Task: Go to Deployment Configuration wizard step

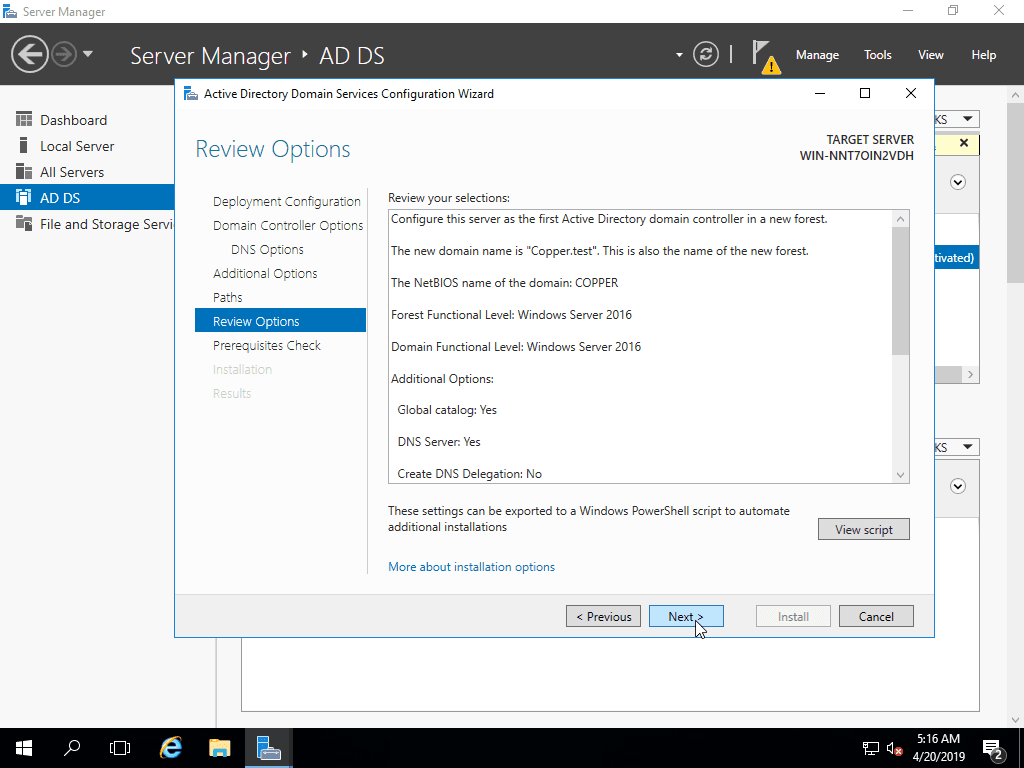Action: 286,202
